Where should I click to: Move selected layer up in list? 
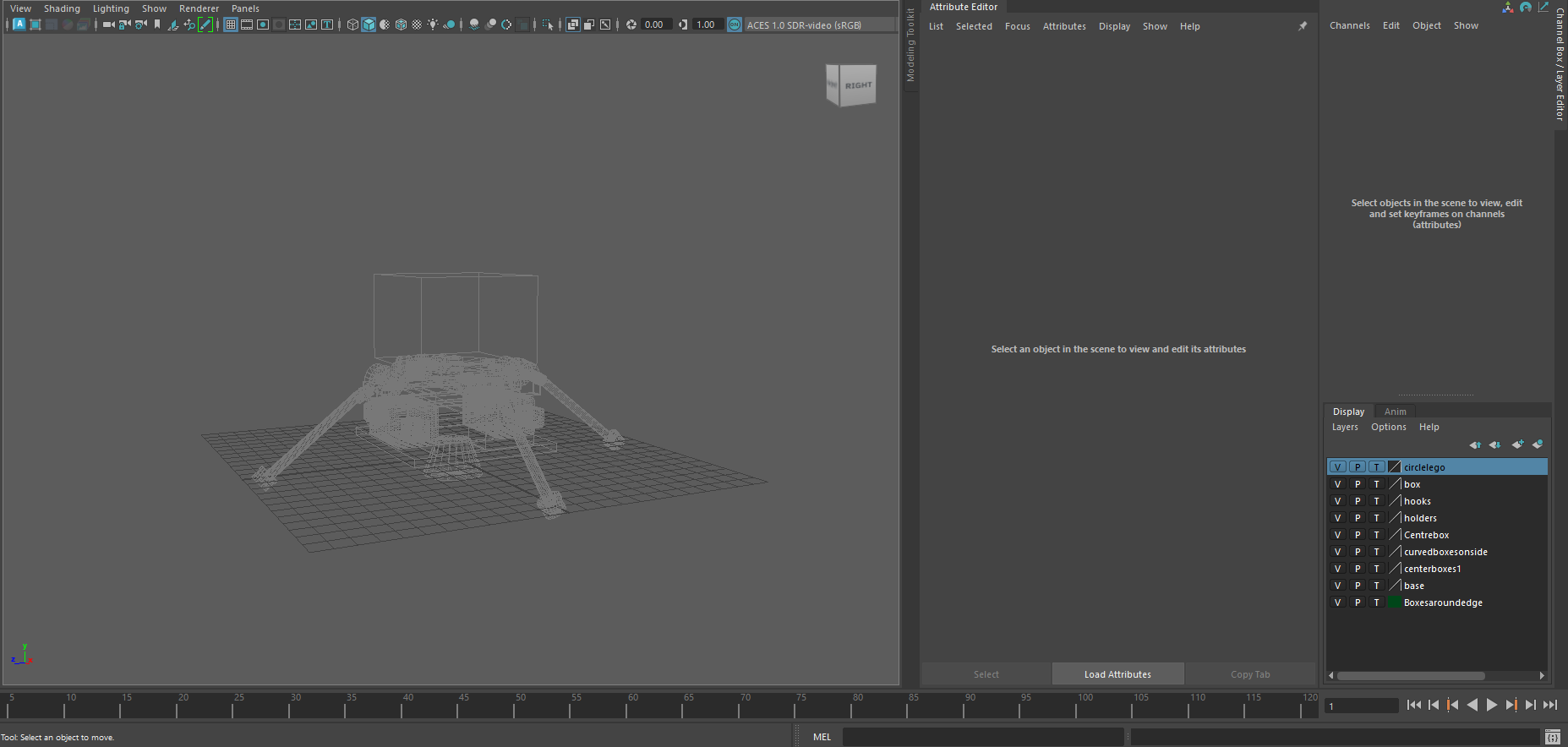tap(1475, 444)
